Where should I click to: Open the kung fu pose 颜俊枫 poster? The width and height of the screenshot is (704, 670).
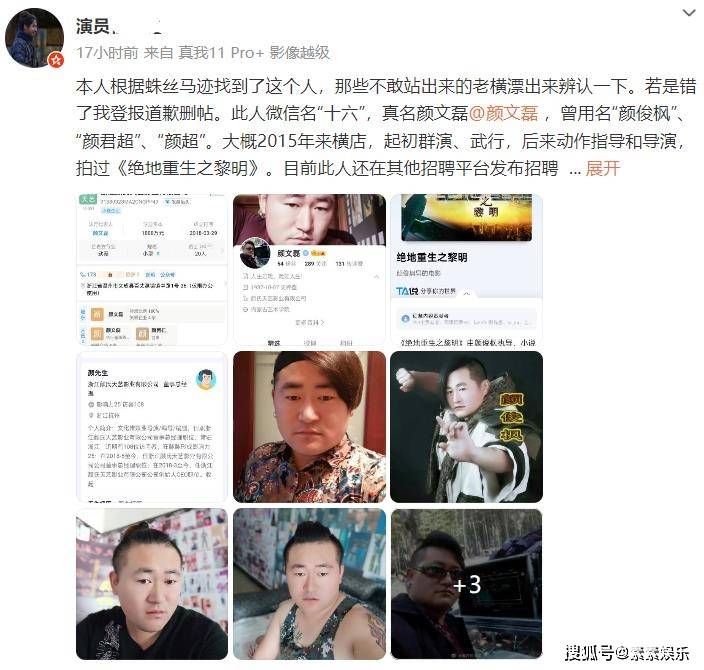pos(466,427)
